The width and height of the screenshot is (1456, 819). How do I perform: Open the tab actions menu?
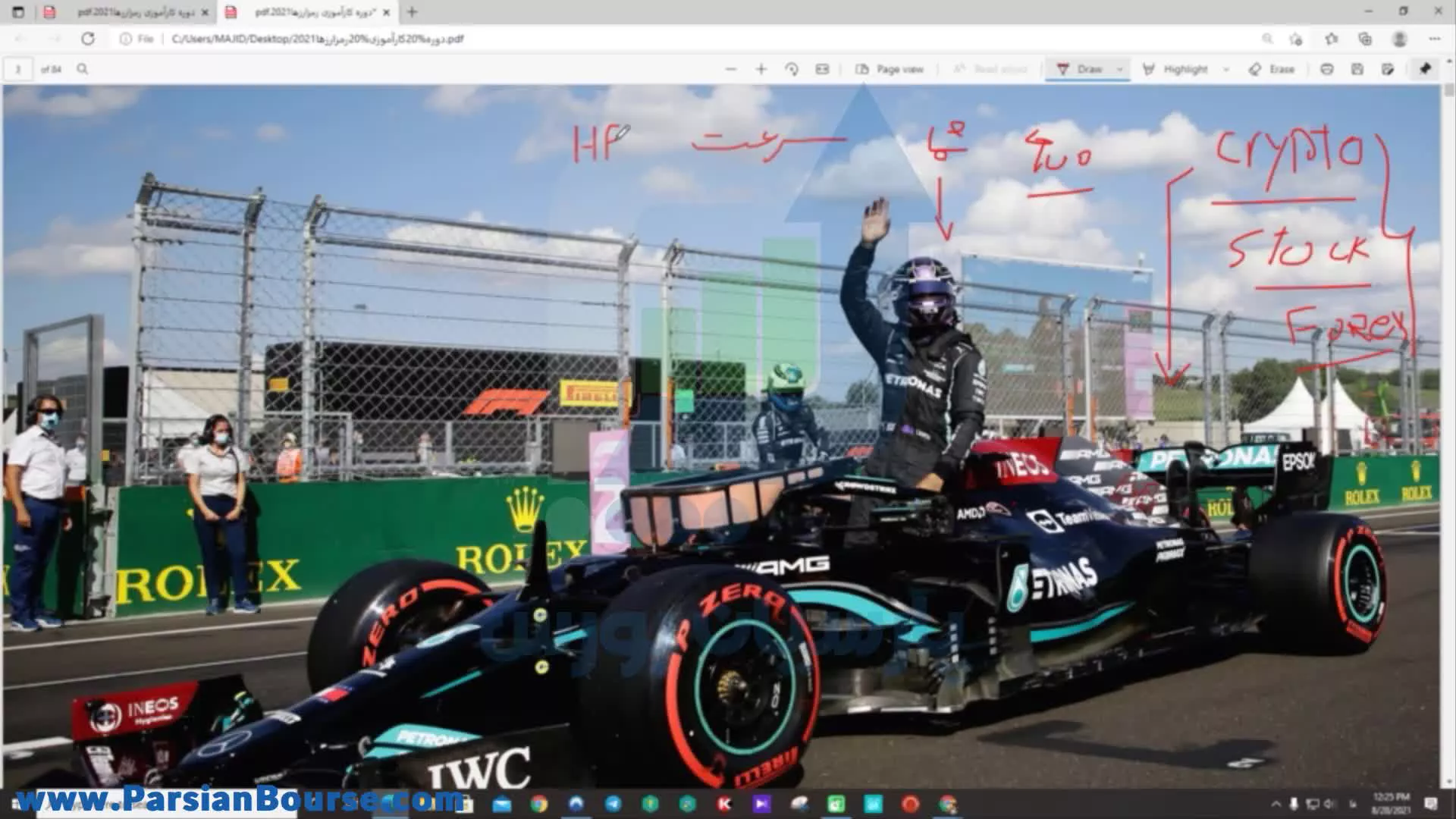[x=18, y=12]
